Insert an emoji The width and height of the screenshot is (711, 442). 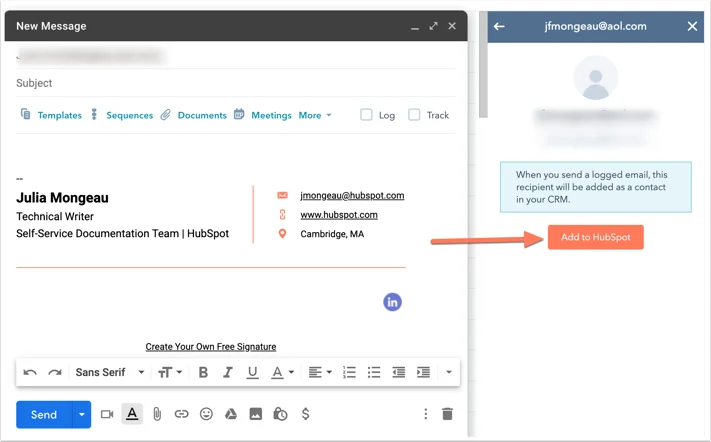click(206, 414)
